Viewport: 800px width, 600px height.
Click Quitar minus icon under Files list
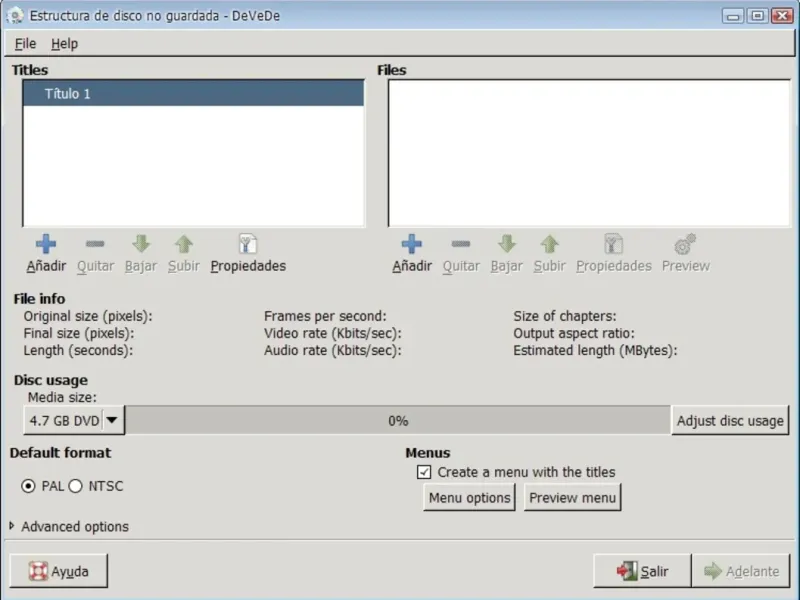tap(461, 244)
